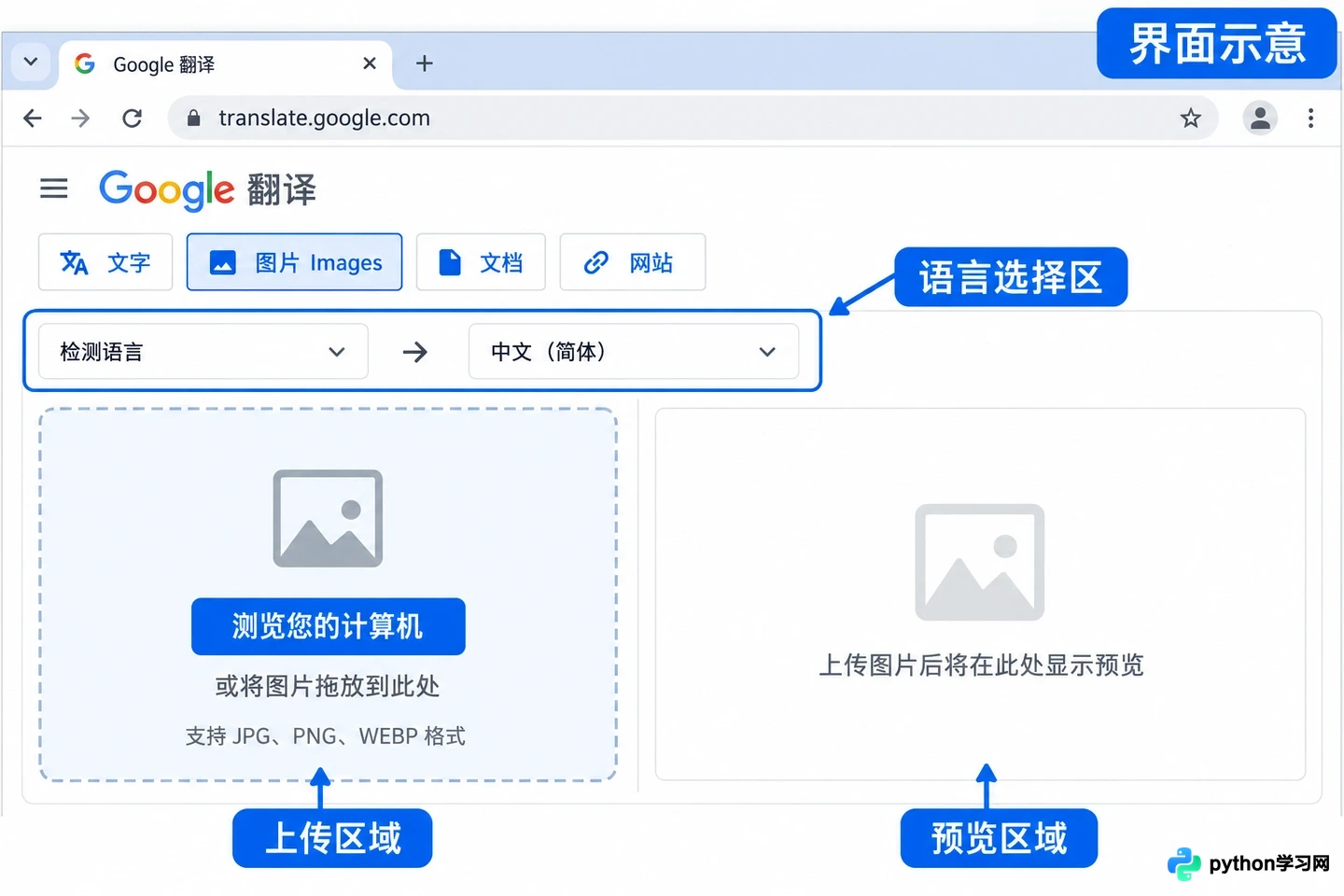Viewport: 1344px width, 896px height.
Task: Switch to the 网站 translation tab
Action: [x=632, y=262]
